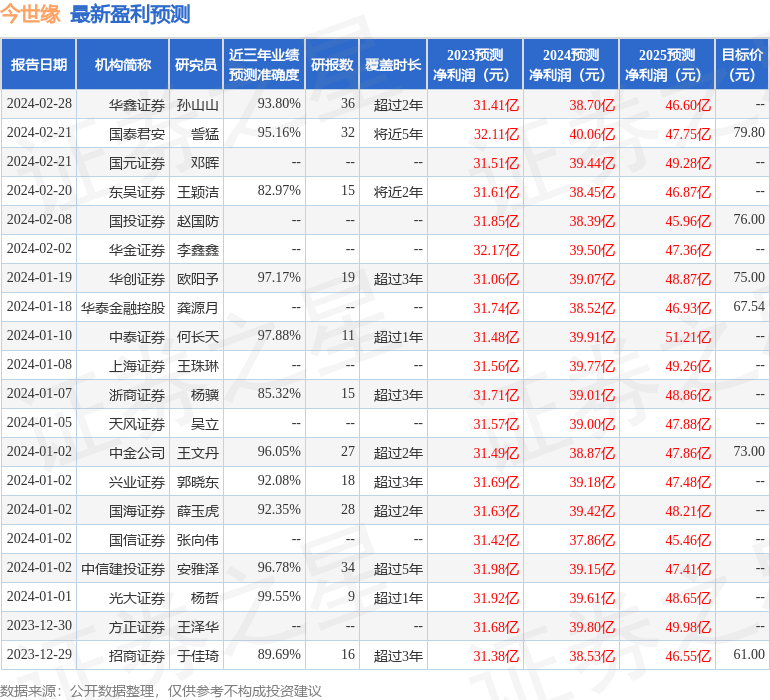Viewport: 770px width, 700px height.
Task: Click the date 2024-02-28
Action: pos(39,104)
